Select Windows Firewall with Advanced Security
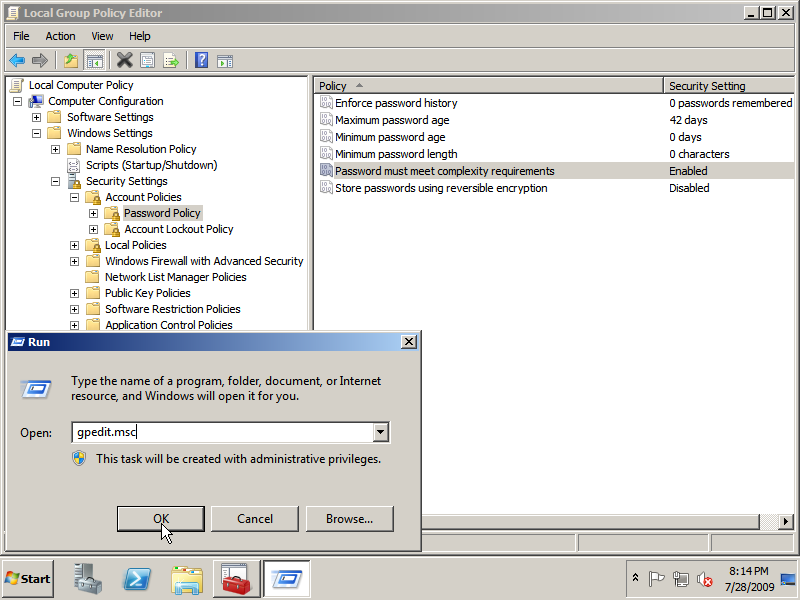Viewport: 800px width, 600px height. pyautogui.click(x=204, y=261)
